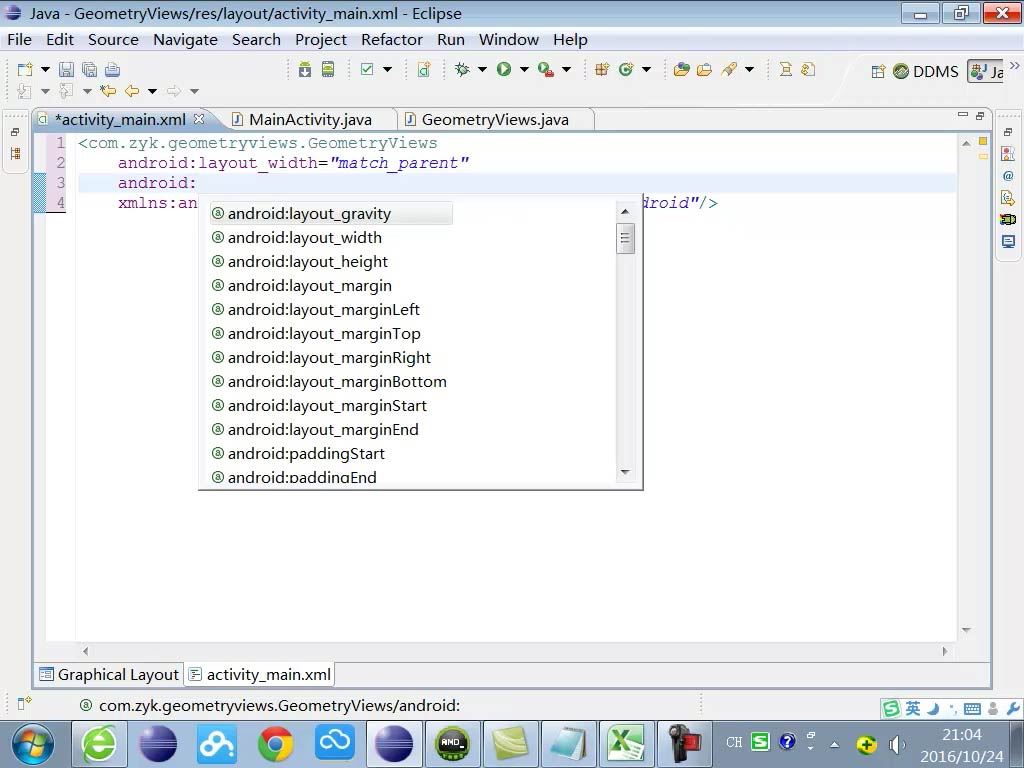This screenshot has height=768, width=1024.
Task: Select the bottom activity_main.xml source tab
Action: 260,675
